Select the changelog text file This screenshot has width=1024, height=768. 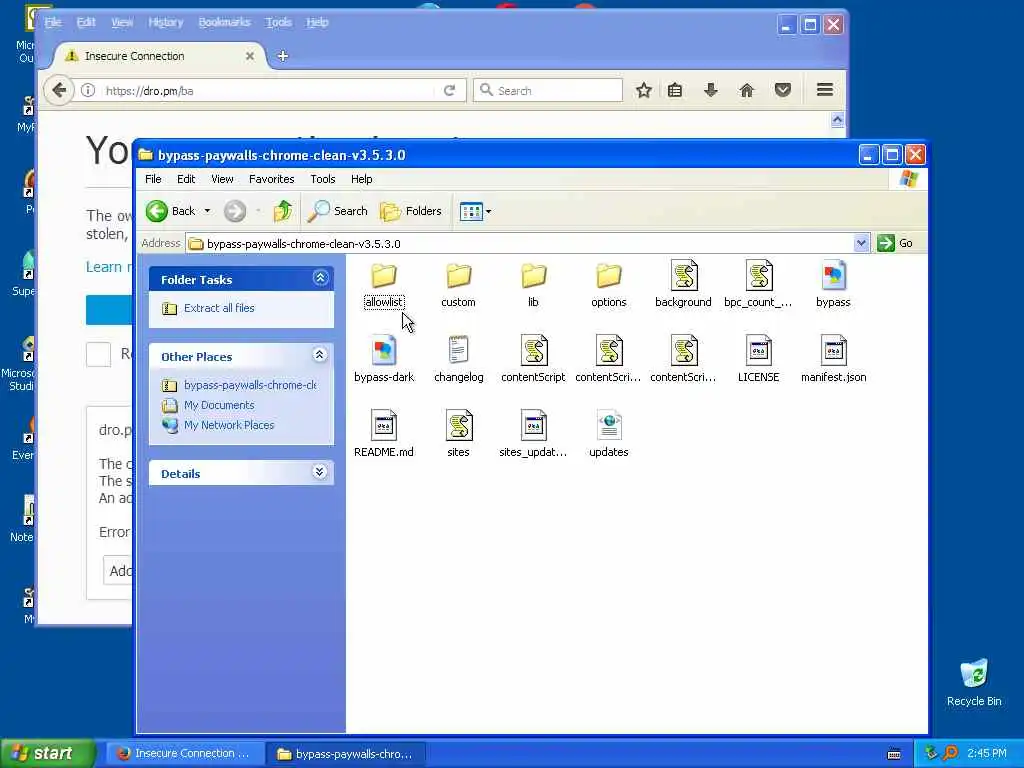coord(458,359)
